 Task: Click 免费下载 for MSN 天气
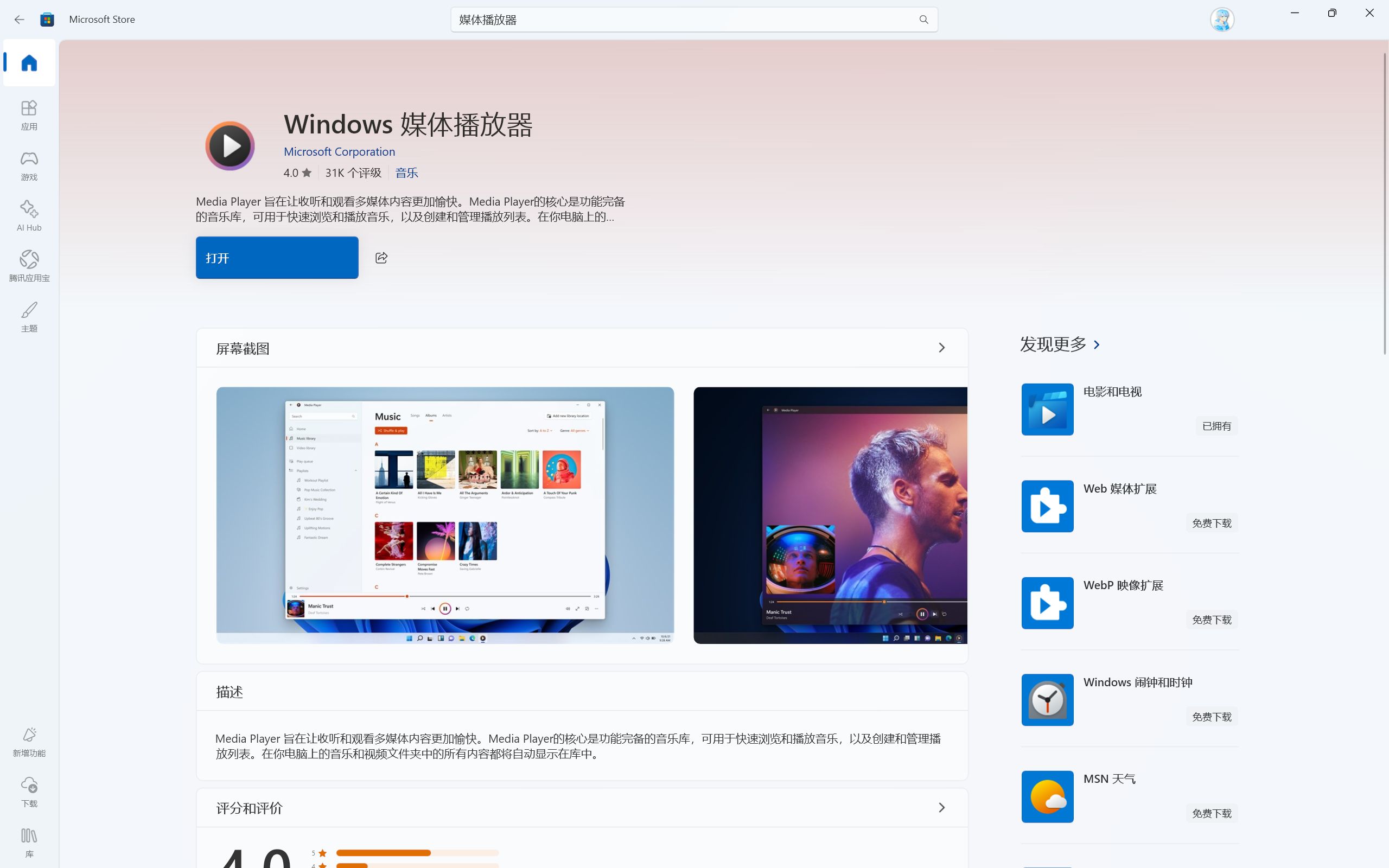(x=1212, y=813)
